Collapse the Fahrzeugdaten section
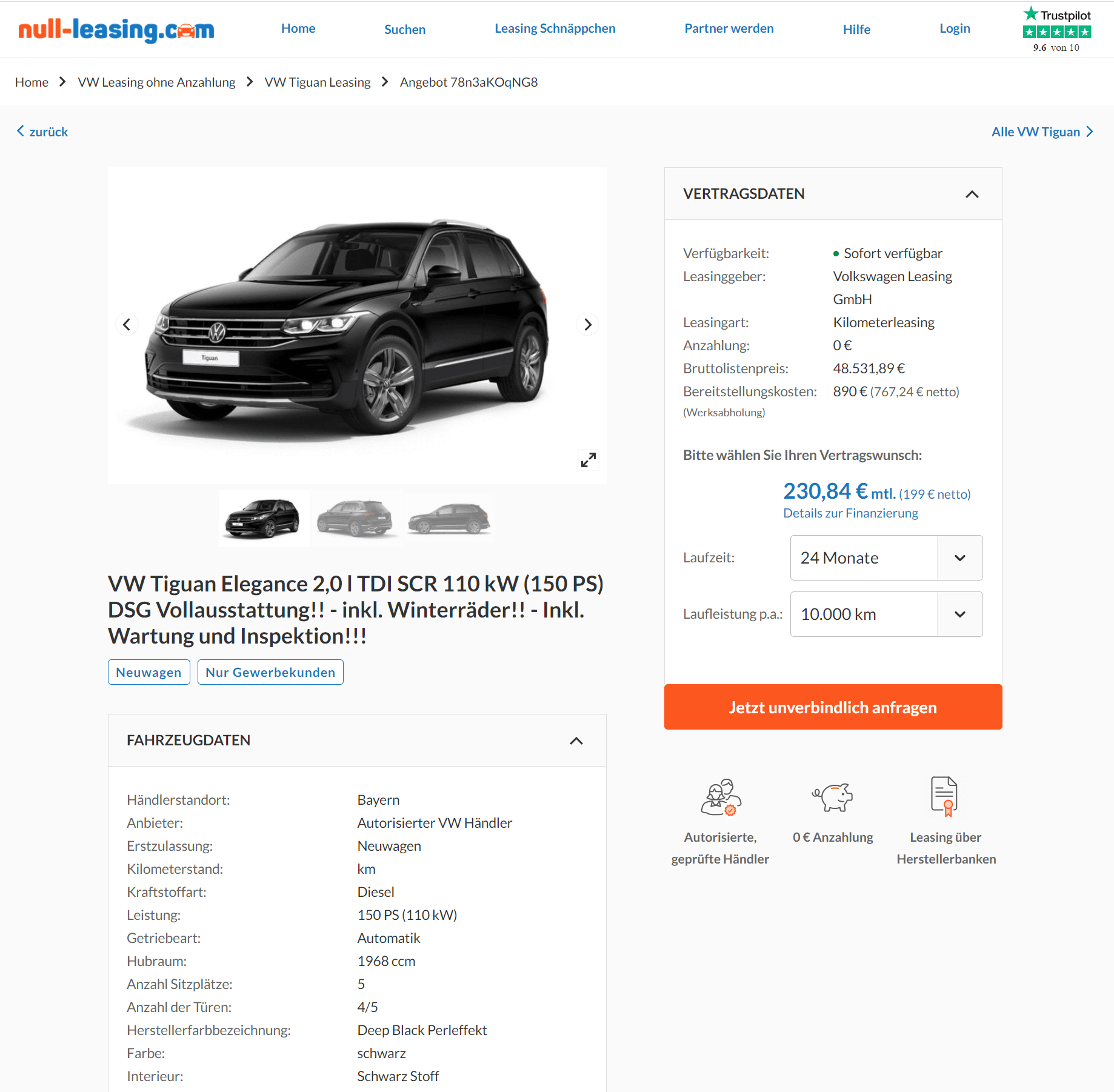Viewport: 1114px width, 1092px height. coord(576,741)
